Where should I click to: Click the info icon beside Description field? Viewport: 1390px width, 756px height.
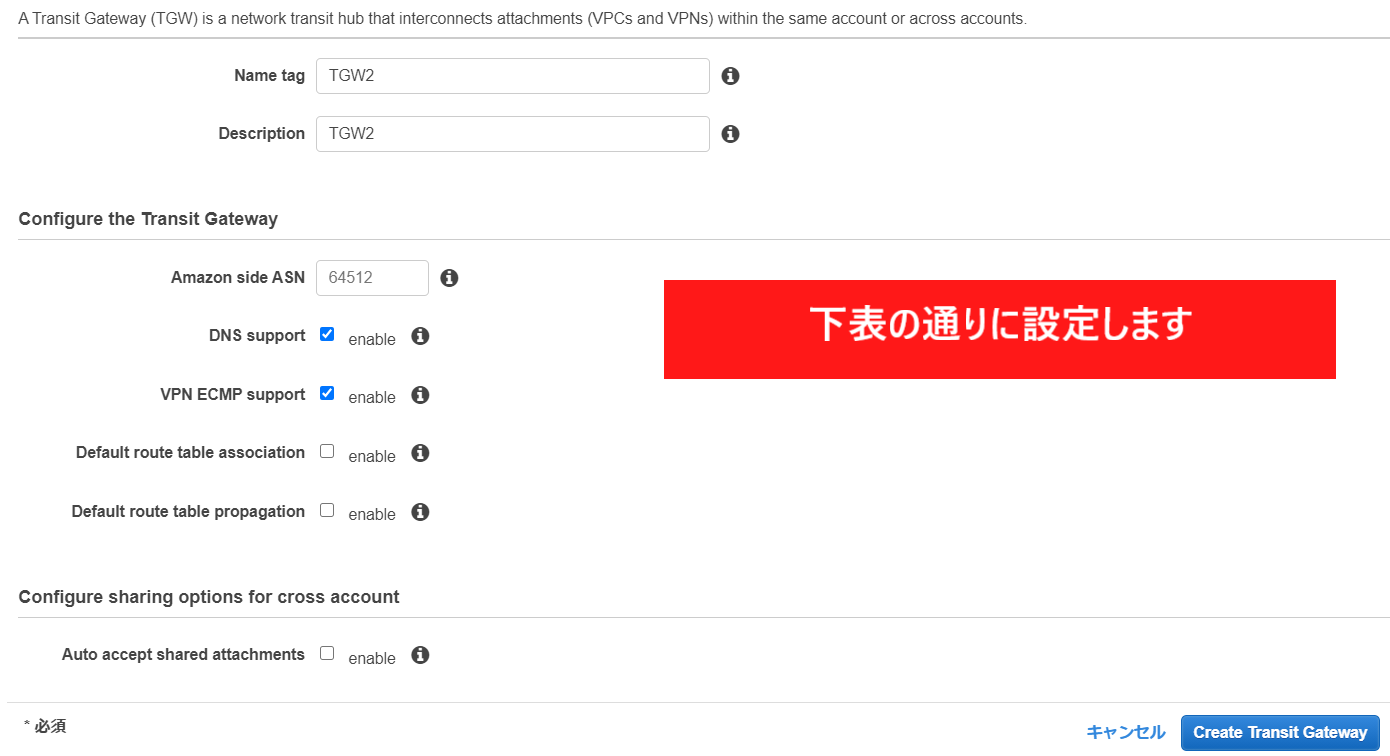(730, 134)
